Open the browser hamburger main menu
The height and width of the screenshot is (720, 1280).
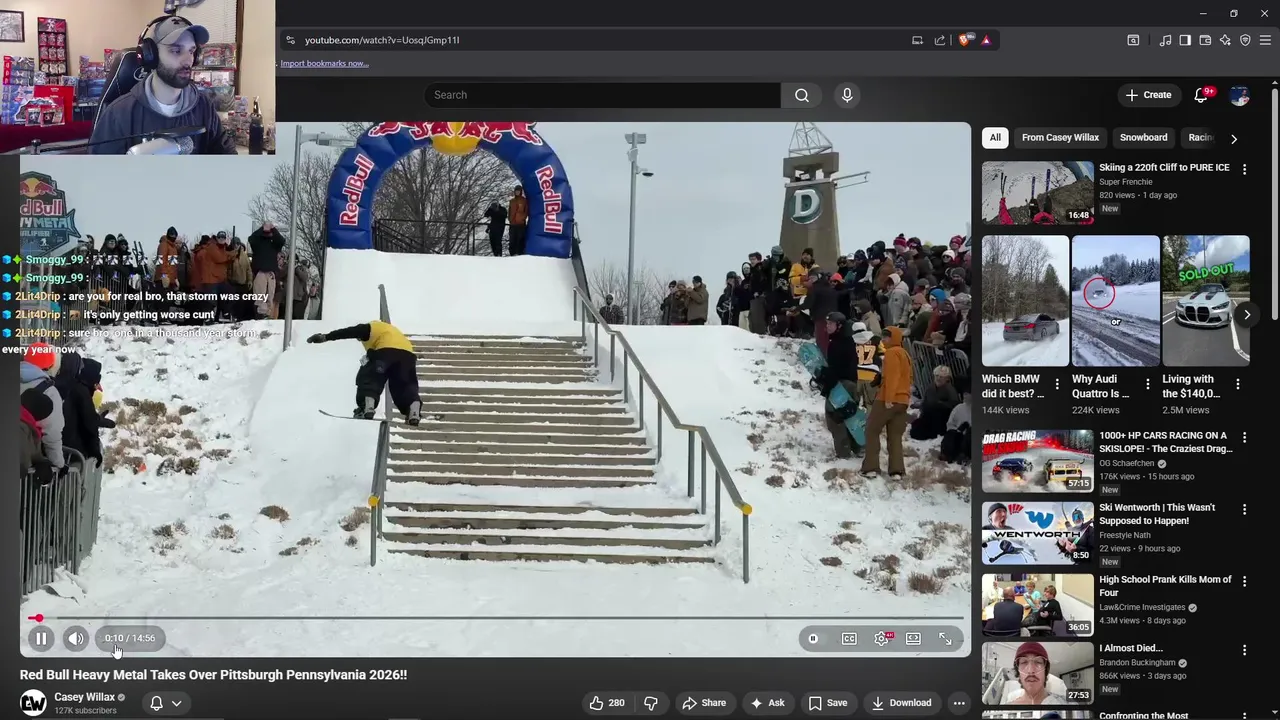(1265, 40)
